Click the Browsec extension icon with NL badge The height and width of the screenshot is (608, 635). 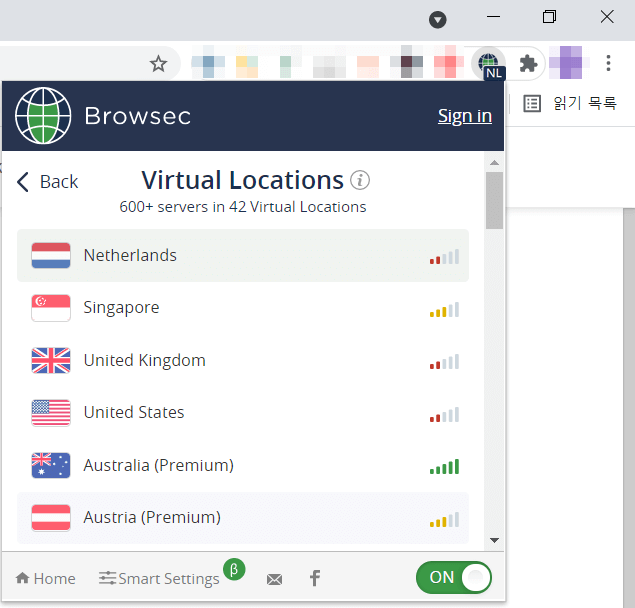click(489, 65)
